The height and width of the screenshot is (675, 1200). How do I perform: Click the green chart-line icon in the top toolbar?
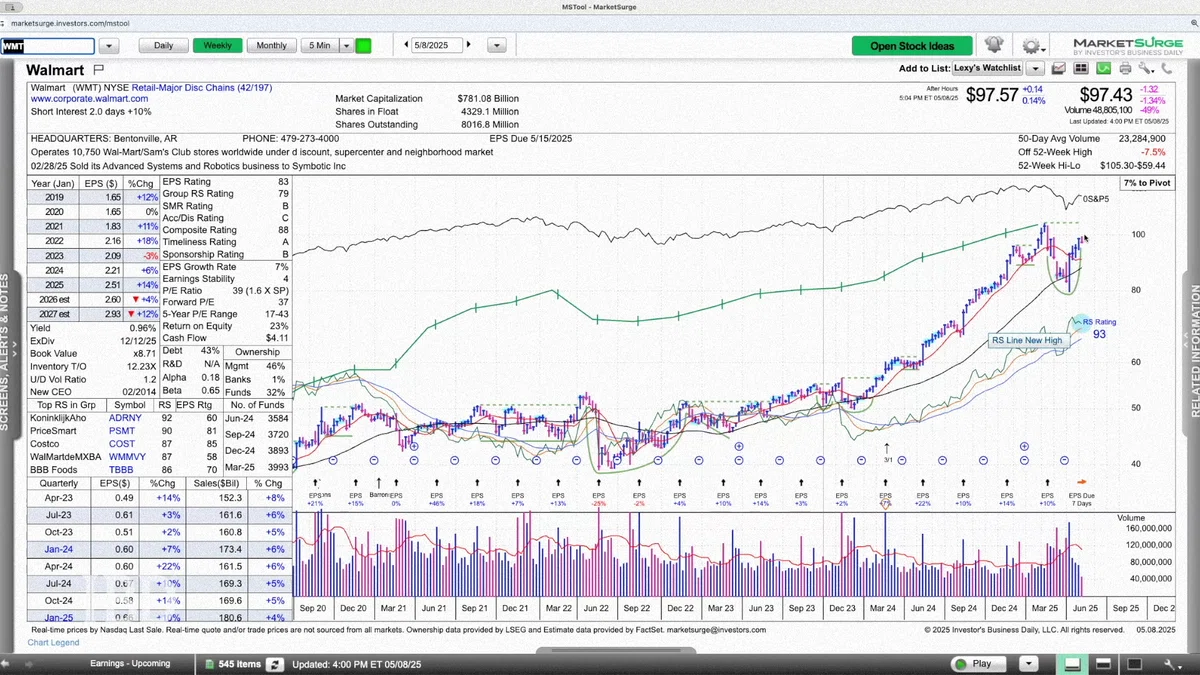coord(1103,68)
